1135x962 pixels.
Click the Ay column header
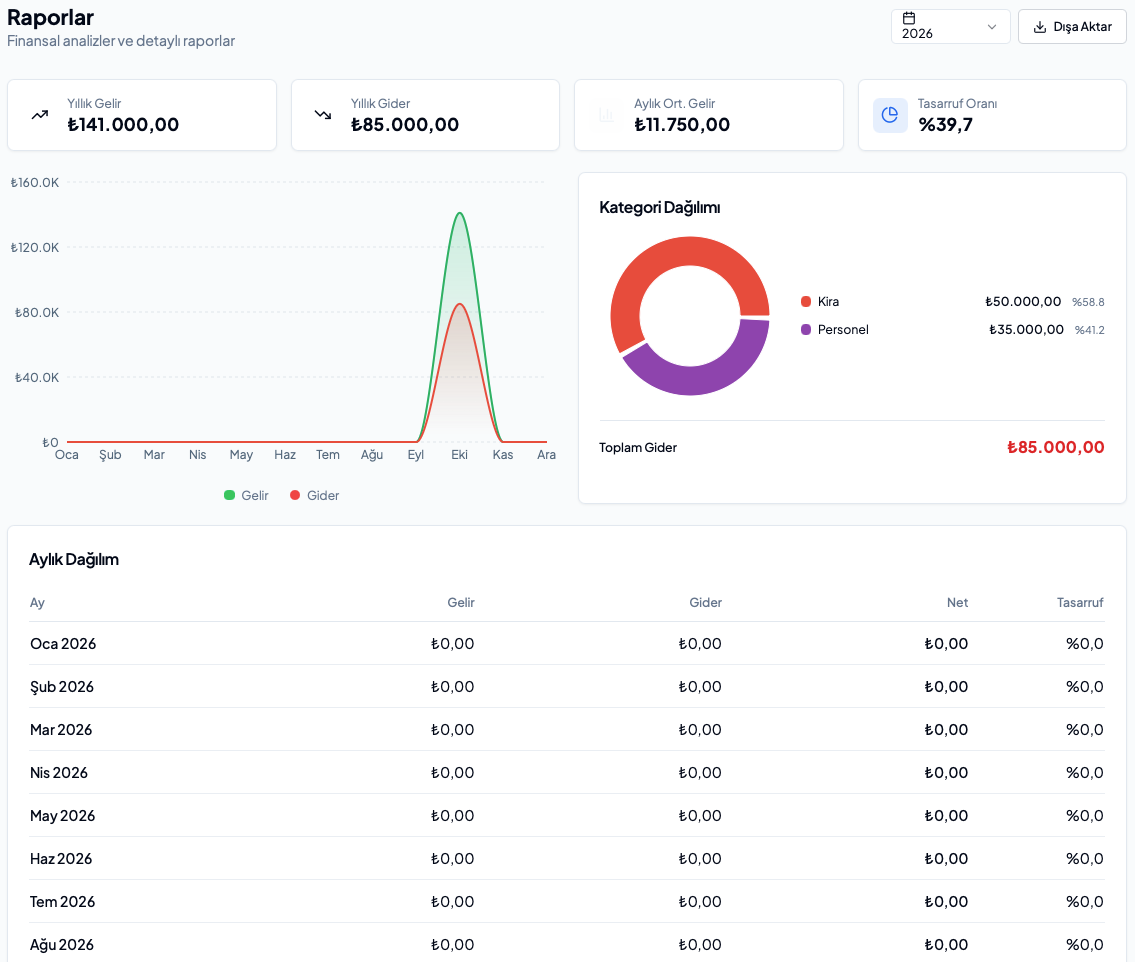37,603
